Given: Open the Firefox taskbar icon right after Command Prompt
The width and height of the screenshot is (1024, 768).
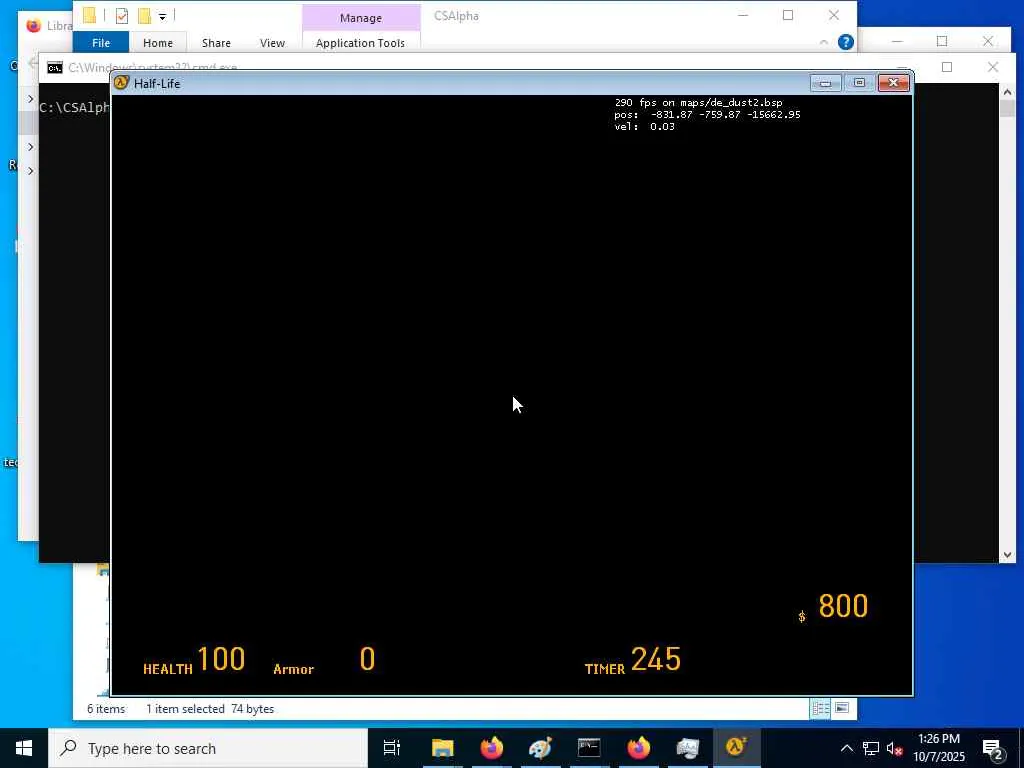Looking at the screenshot, I should 638,748.
